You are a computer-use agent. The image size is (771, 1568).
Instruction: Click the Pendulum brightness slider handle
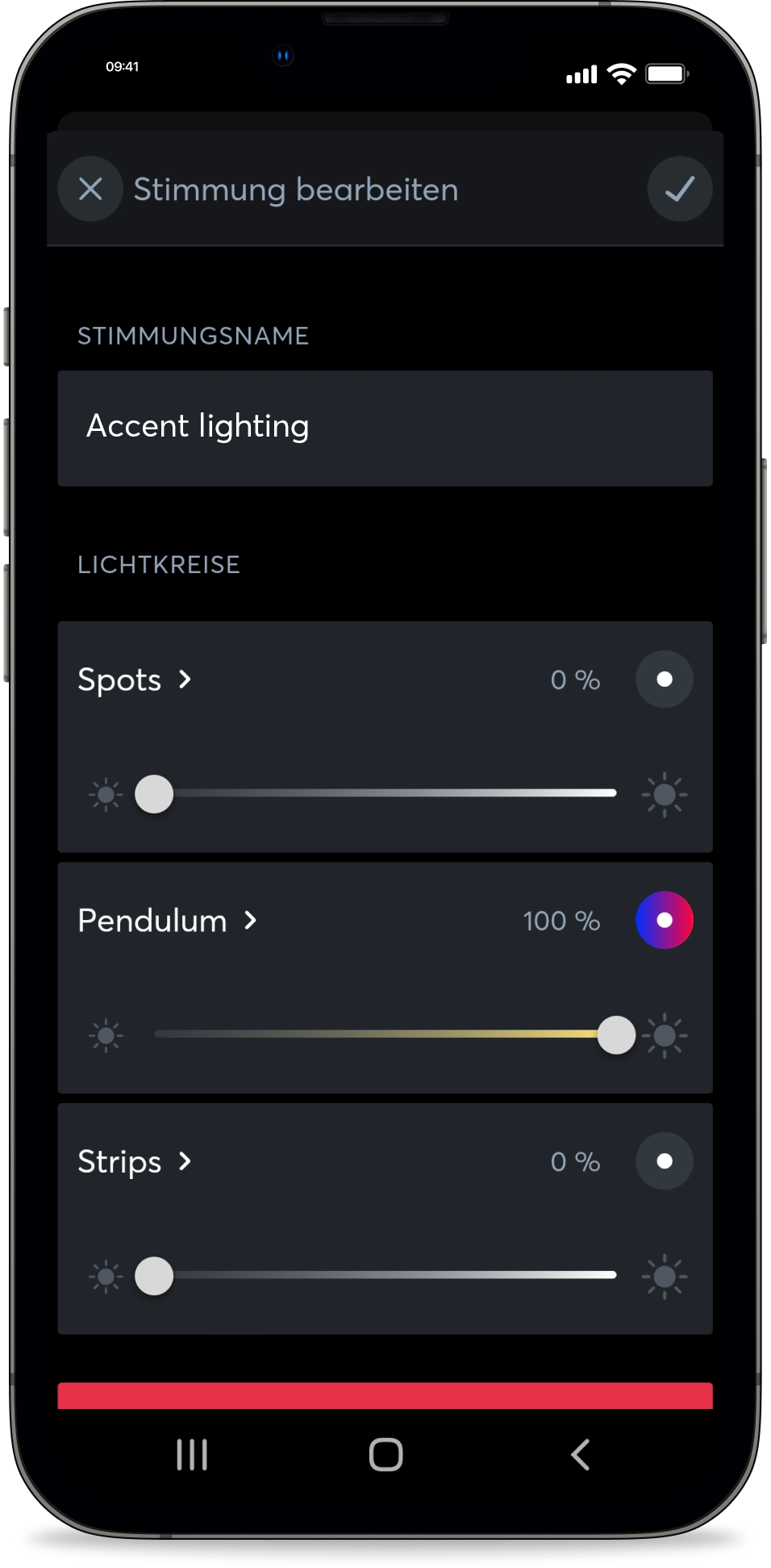point(616,1035)
